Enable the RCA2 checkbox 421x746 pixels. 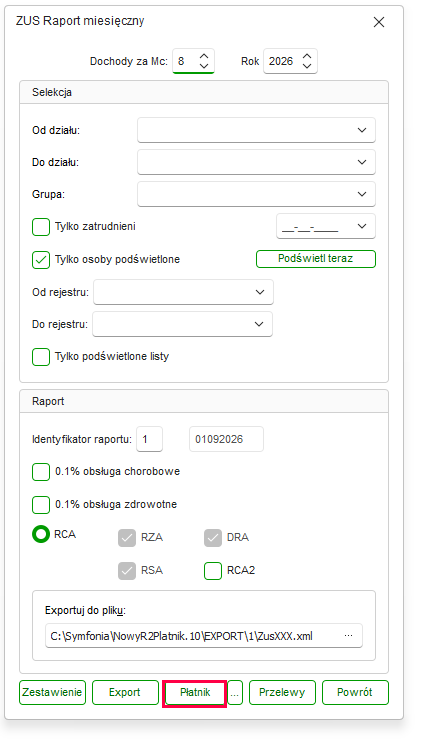(213, 570)
